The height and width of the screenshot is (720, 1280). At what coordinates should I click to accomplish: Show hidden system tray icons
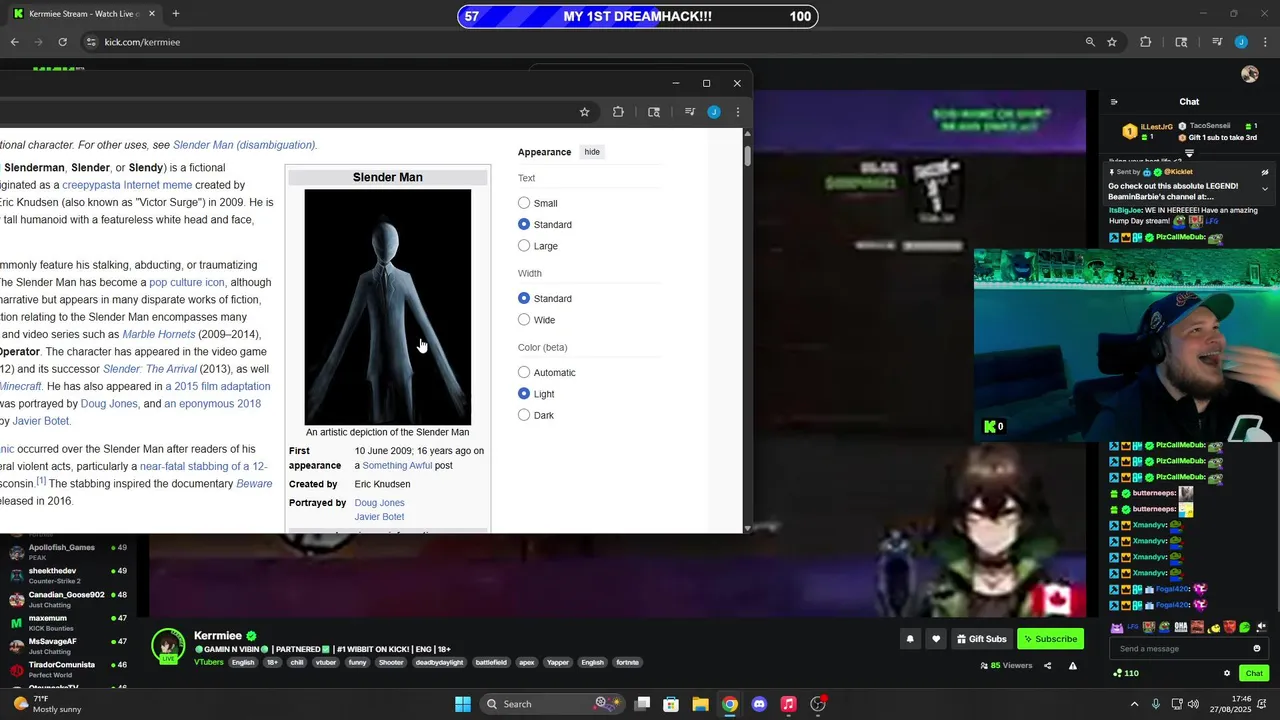[1134, 704]
